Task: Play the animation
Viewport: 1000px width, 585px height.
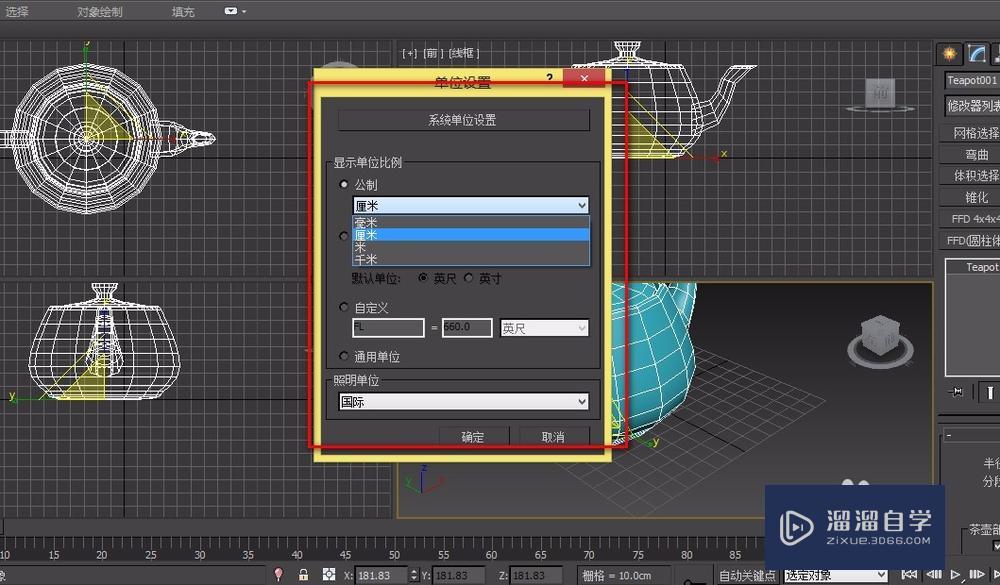Action: click(x=955, y=575)
